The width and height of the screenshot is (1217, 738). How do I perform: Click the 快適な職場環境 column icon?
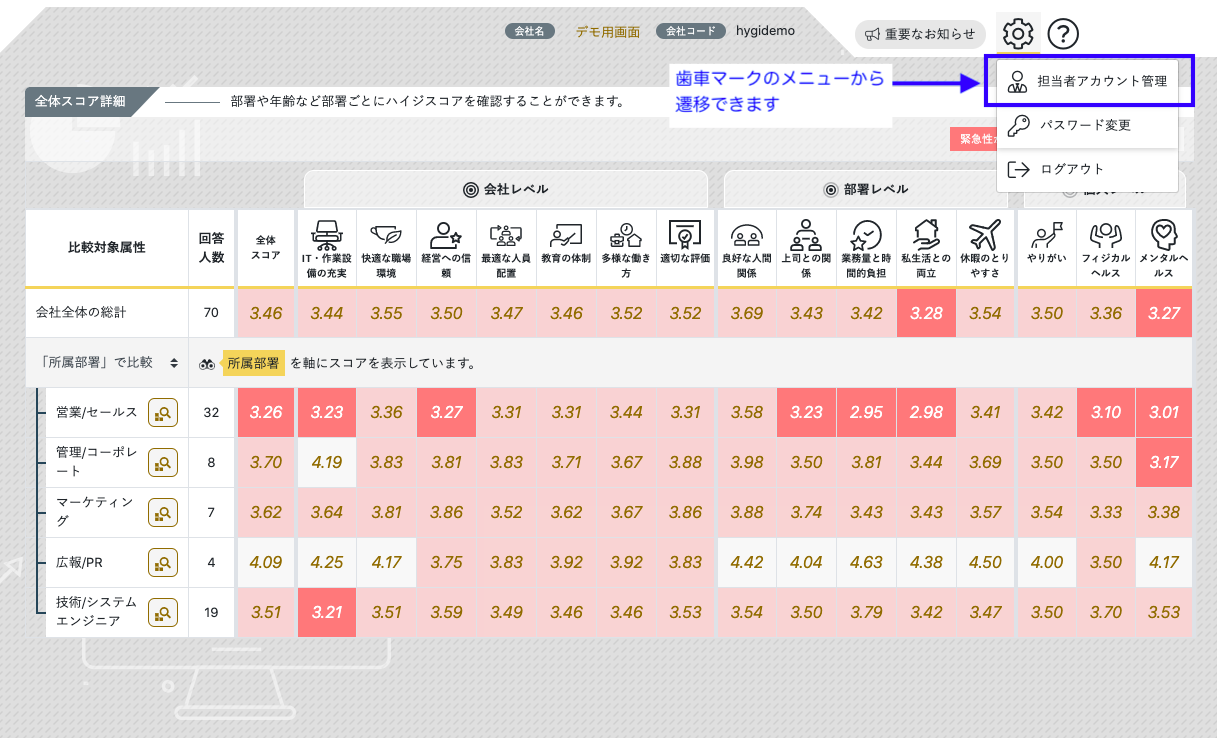coord(386,234)
